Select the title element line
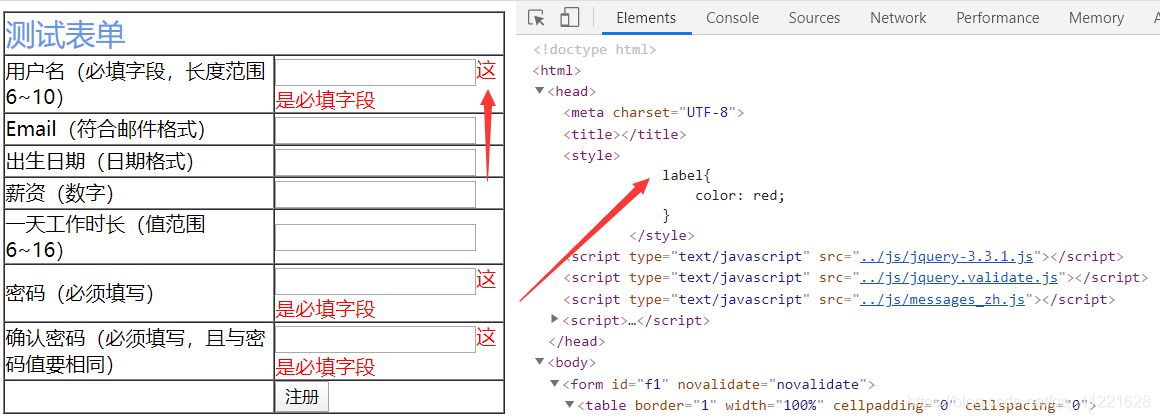This screenshot has height=420, width=1160. (x=624, y=135)
